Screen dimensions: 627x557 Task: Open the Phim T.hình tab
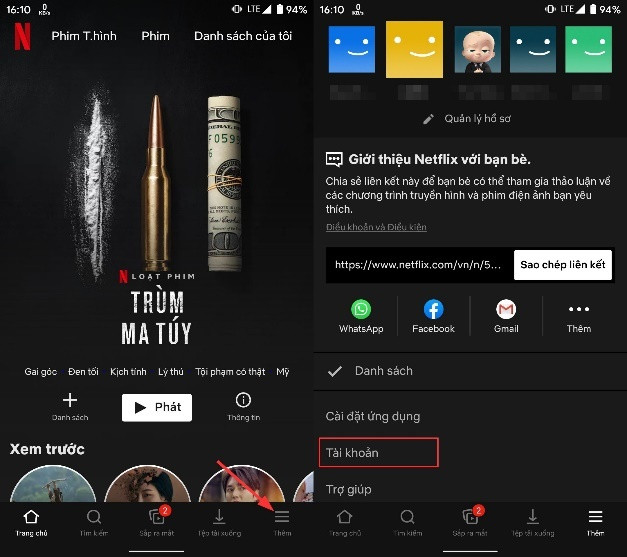click(x=84, y=36)
